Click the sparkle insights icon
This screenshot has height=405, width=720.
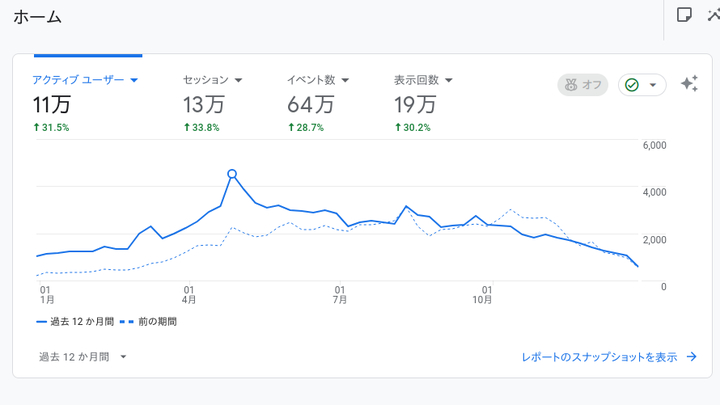[689, 85]
